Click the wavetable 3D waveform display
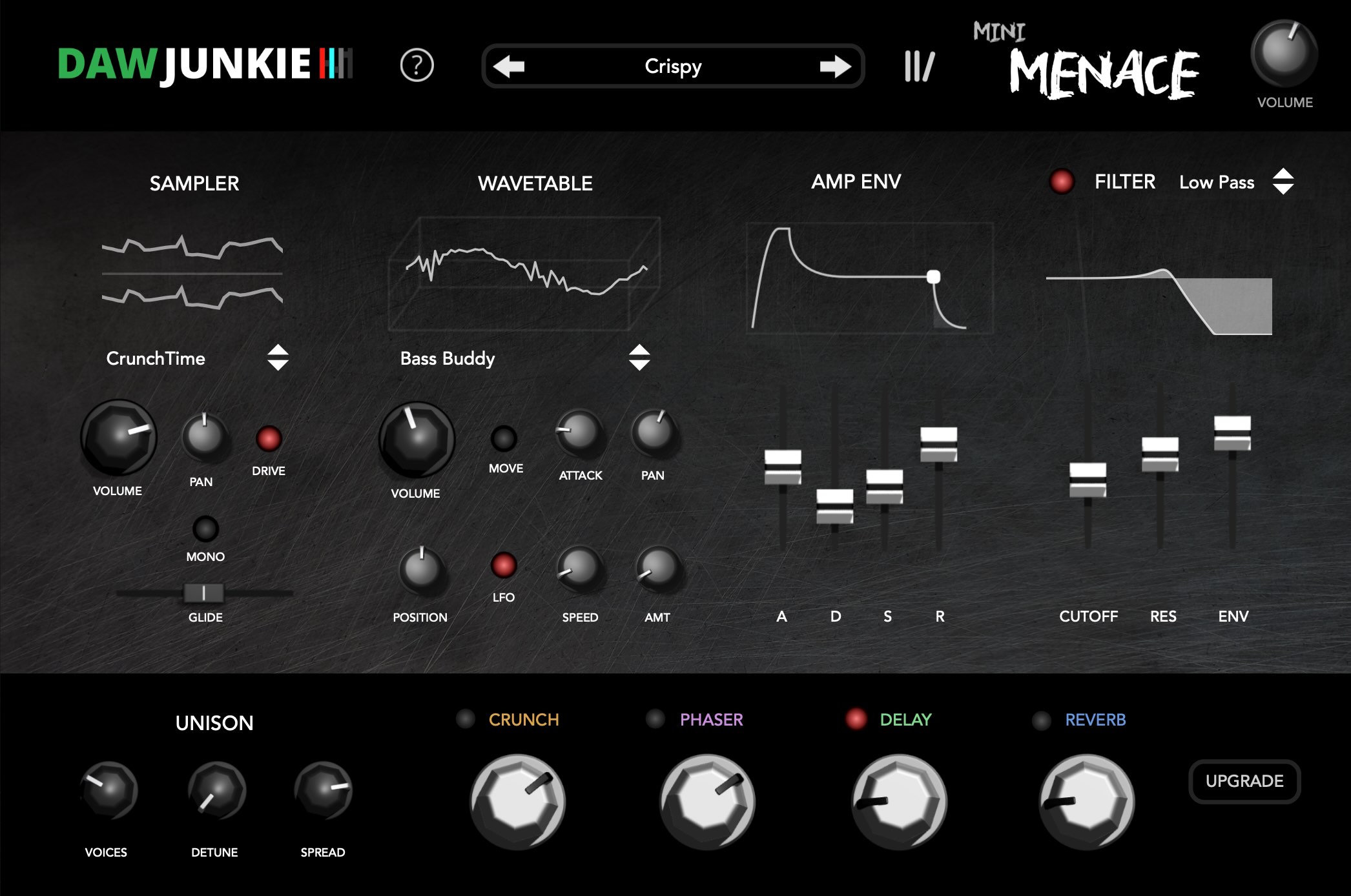1351x896 pixels. point(524,274)
